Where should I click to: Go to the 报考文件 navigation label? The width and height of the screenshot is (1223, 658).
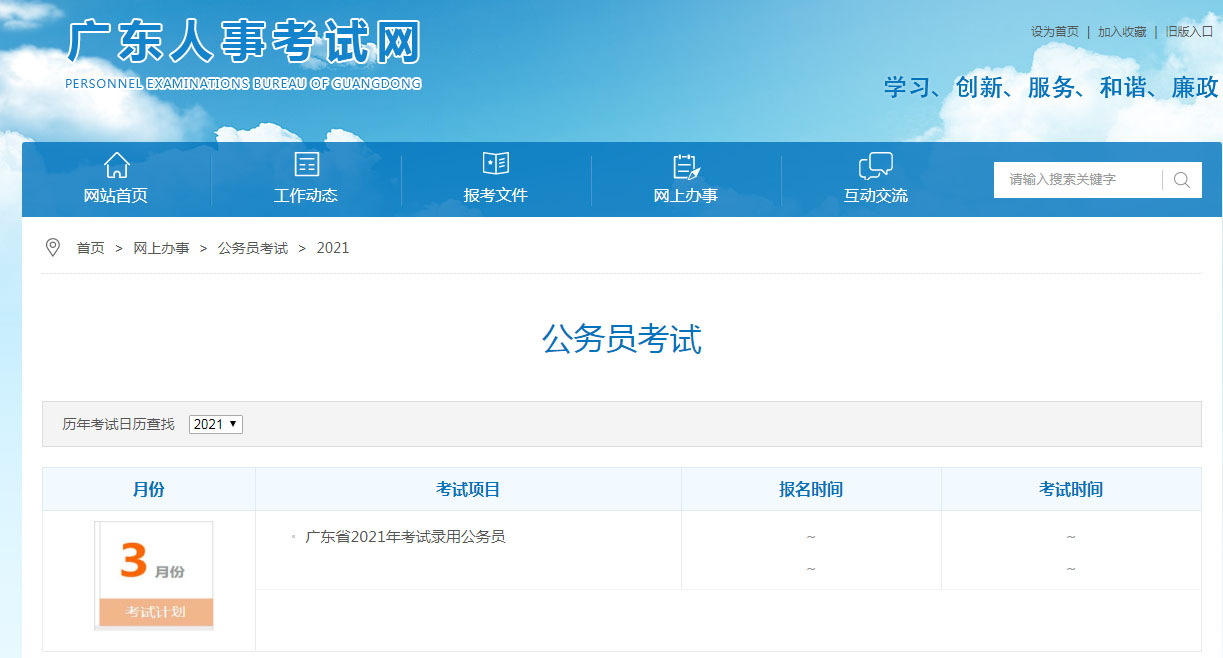tap(495, 196)
